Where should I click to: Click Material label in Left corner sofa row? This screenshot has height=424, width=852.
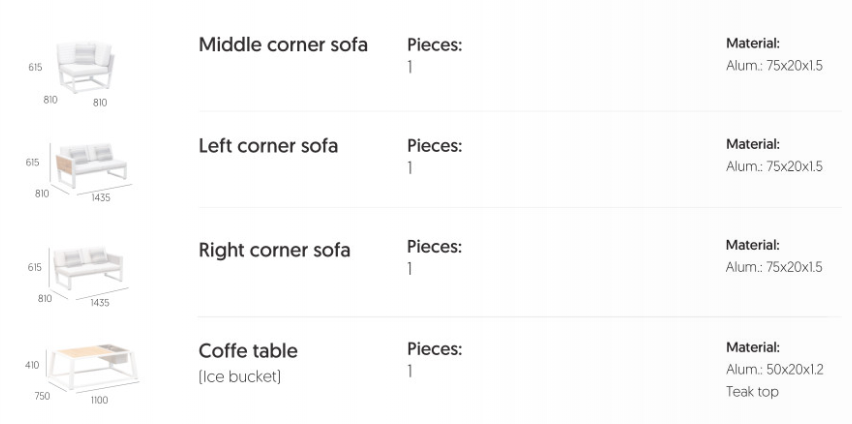point(752,145)
